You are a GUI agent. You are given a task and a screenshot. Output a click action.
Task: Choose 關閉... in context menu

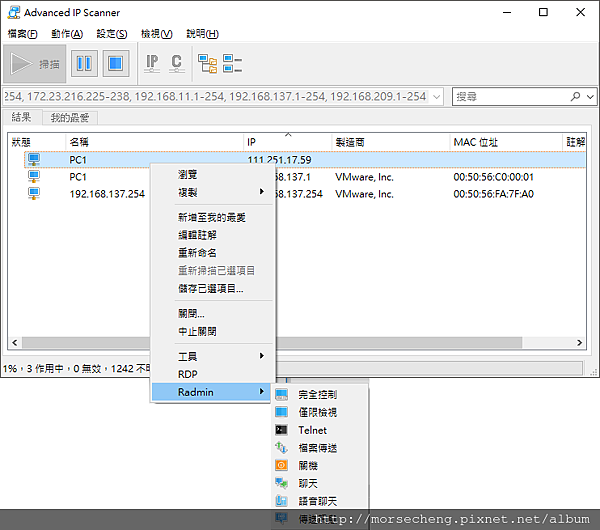(213, 313)
